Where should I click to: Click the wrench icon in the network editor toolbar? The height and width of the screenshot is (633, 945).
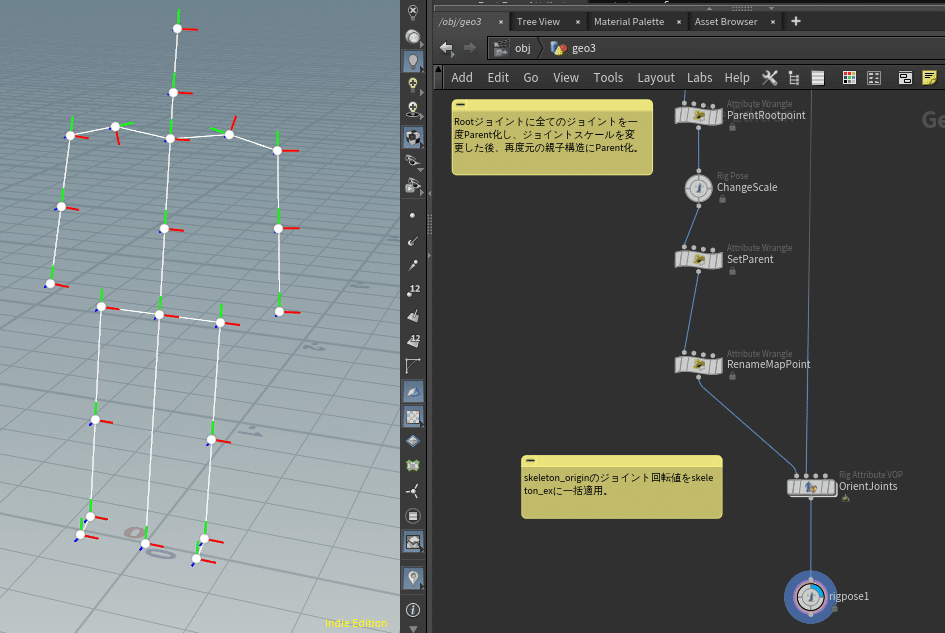click(x=770, y=77)
